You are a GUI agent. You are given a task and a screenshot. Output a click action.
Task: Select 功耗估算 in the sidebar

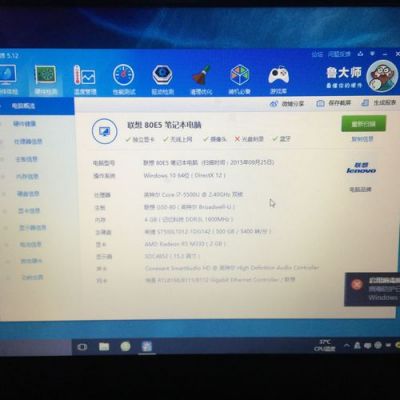click(x=32, y=277)
